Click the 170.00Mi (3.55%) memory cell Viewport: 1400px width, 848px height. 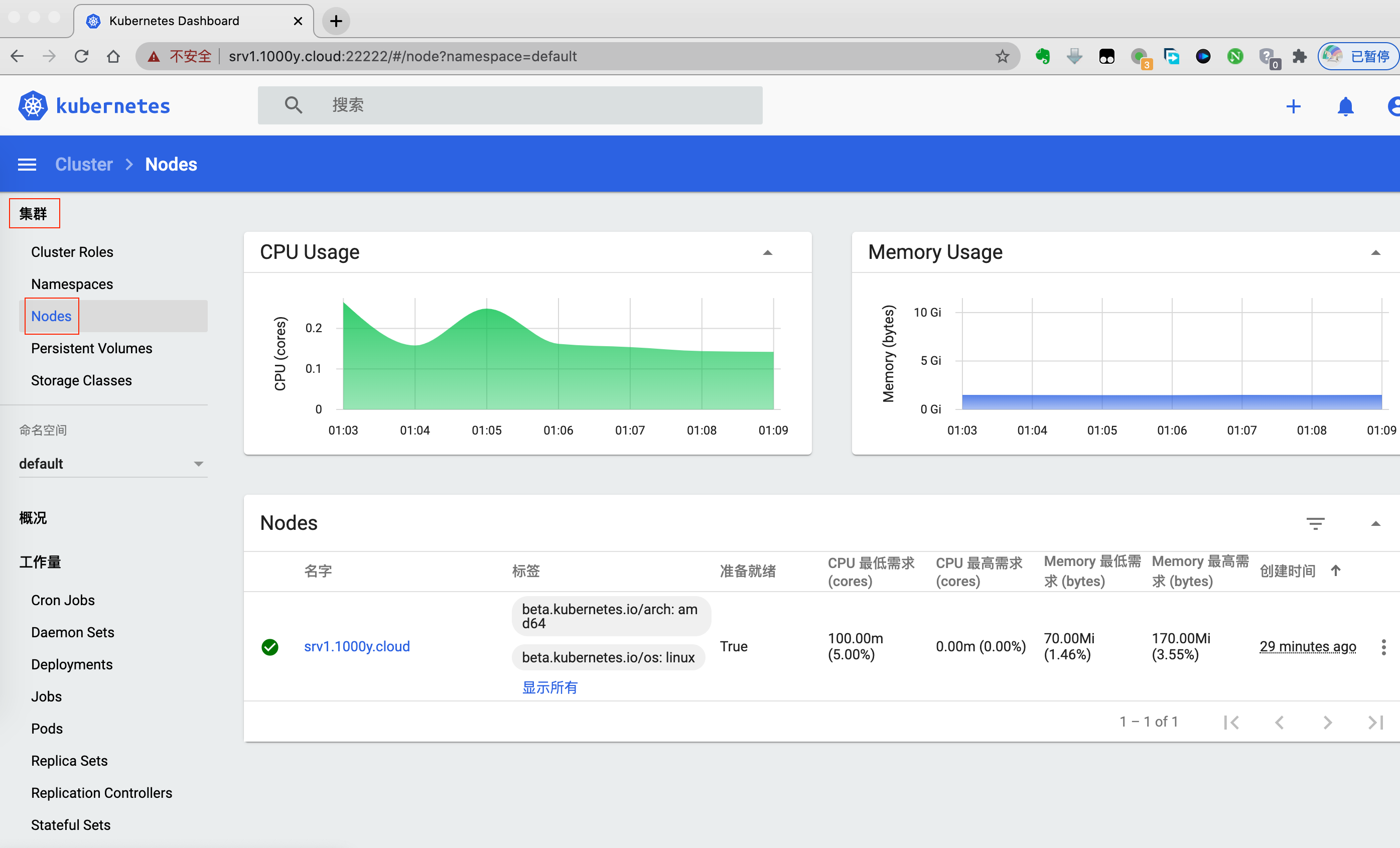tap(1181, 646)
